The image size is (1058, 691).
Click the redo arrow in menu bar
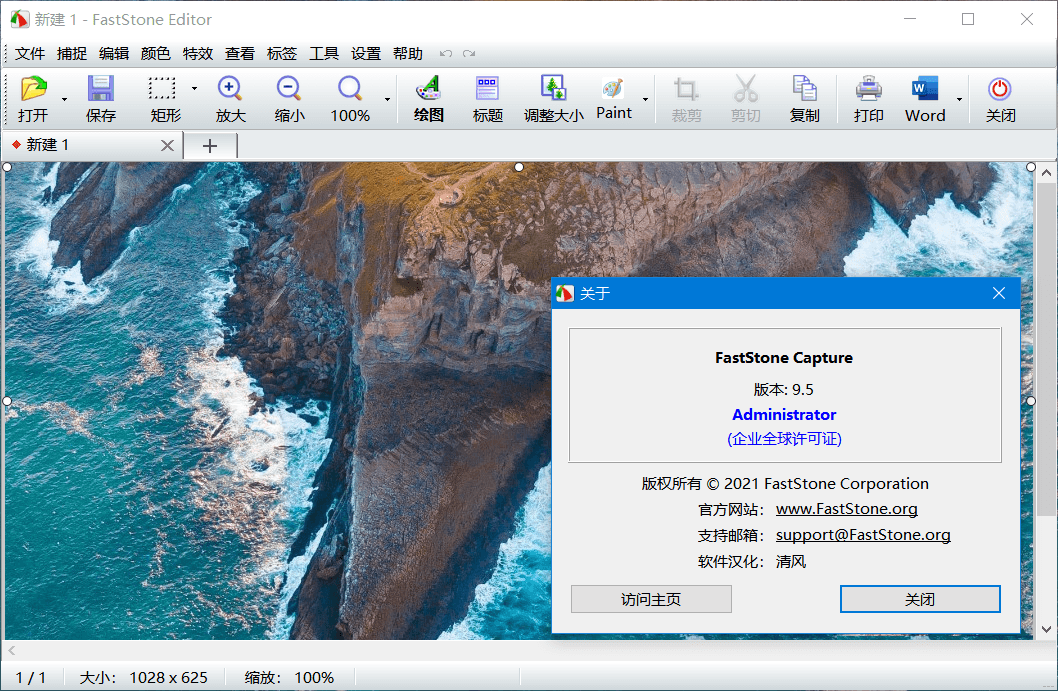(469, 53)
